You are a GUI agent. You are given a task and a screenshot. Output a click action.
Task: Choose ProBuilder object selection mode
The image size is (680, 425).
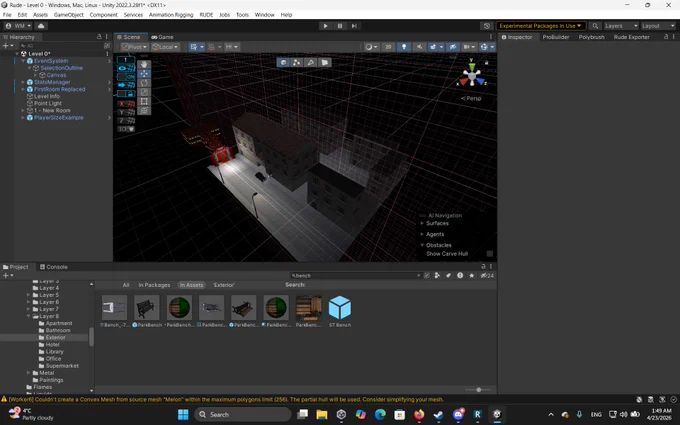(x=283, y=62)
